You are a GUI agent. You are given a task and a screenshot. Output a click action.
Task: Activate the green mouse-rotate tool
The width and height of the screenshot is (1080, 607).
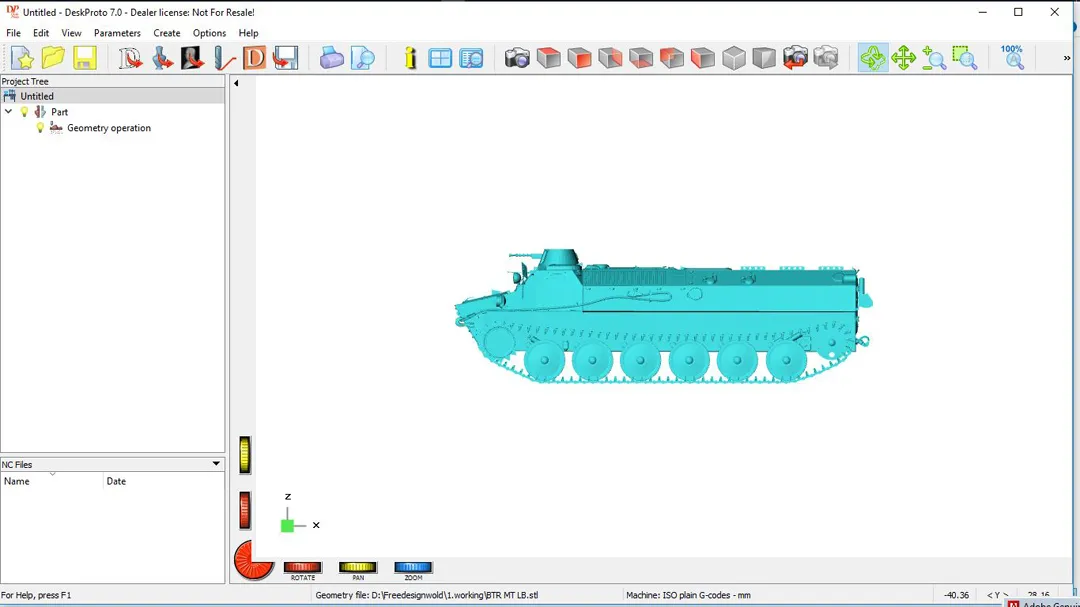(873, 58)
